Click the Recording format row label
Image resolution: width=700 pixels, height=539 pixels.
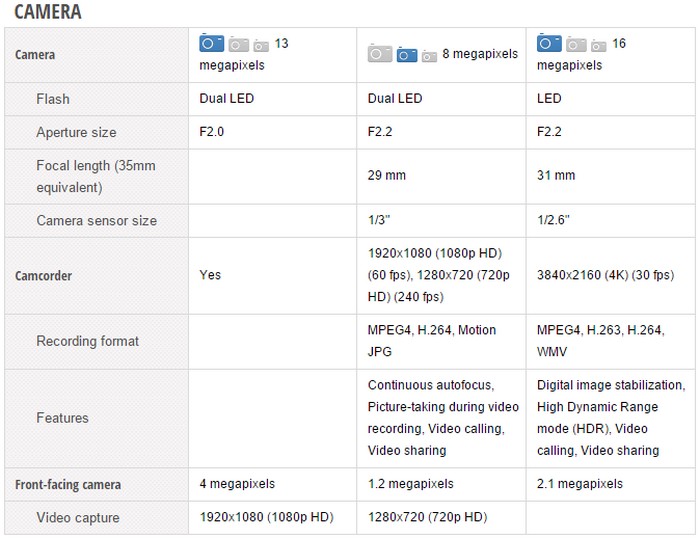click(x=87, y=341)
